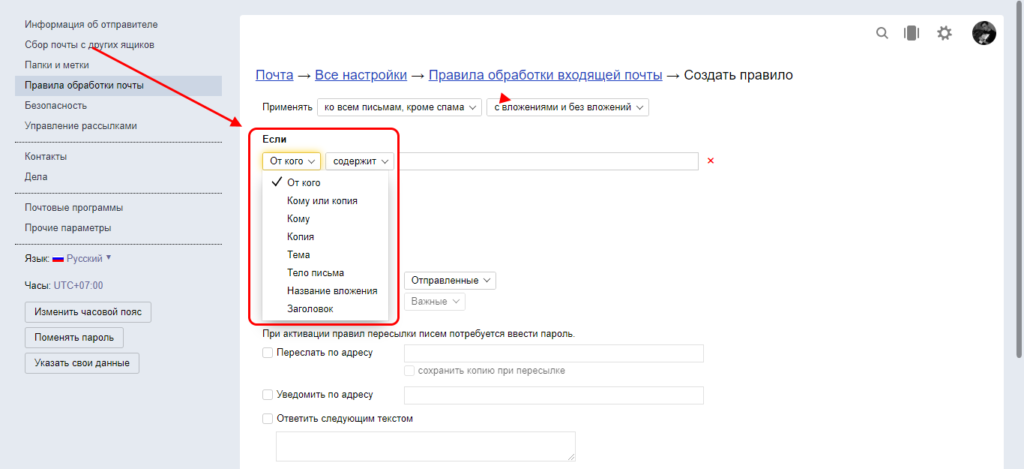This screenshot has height=469, width=1024.
Task: Open 'ко всем письмам, кроме спама' dropdown
Action: click(x=399, y=107)
